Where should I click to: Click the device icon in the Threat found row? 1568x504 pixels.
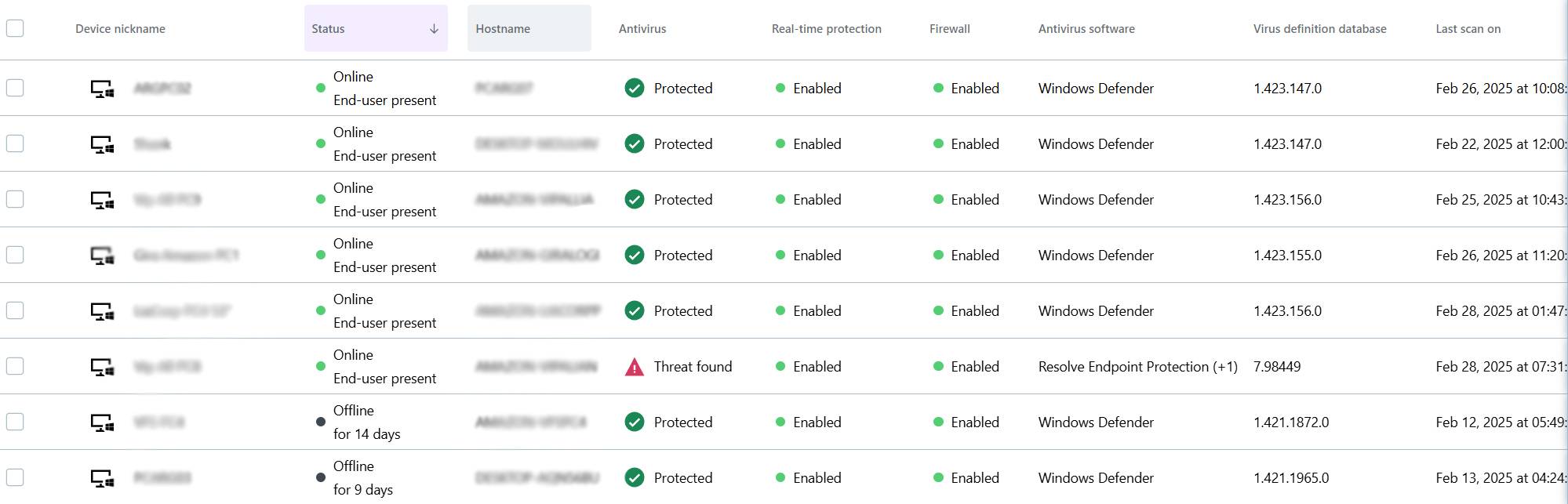tap(102, 367)
